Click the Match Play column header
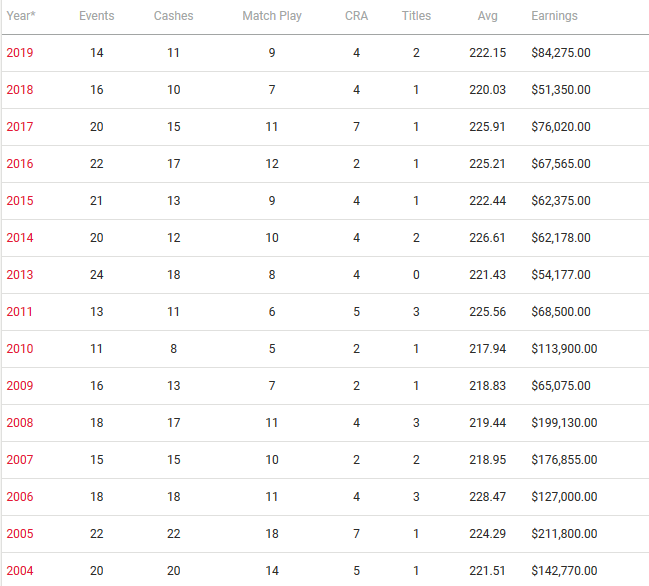 pos(272,16)
